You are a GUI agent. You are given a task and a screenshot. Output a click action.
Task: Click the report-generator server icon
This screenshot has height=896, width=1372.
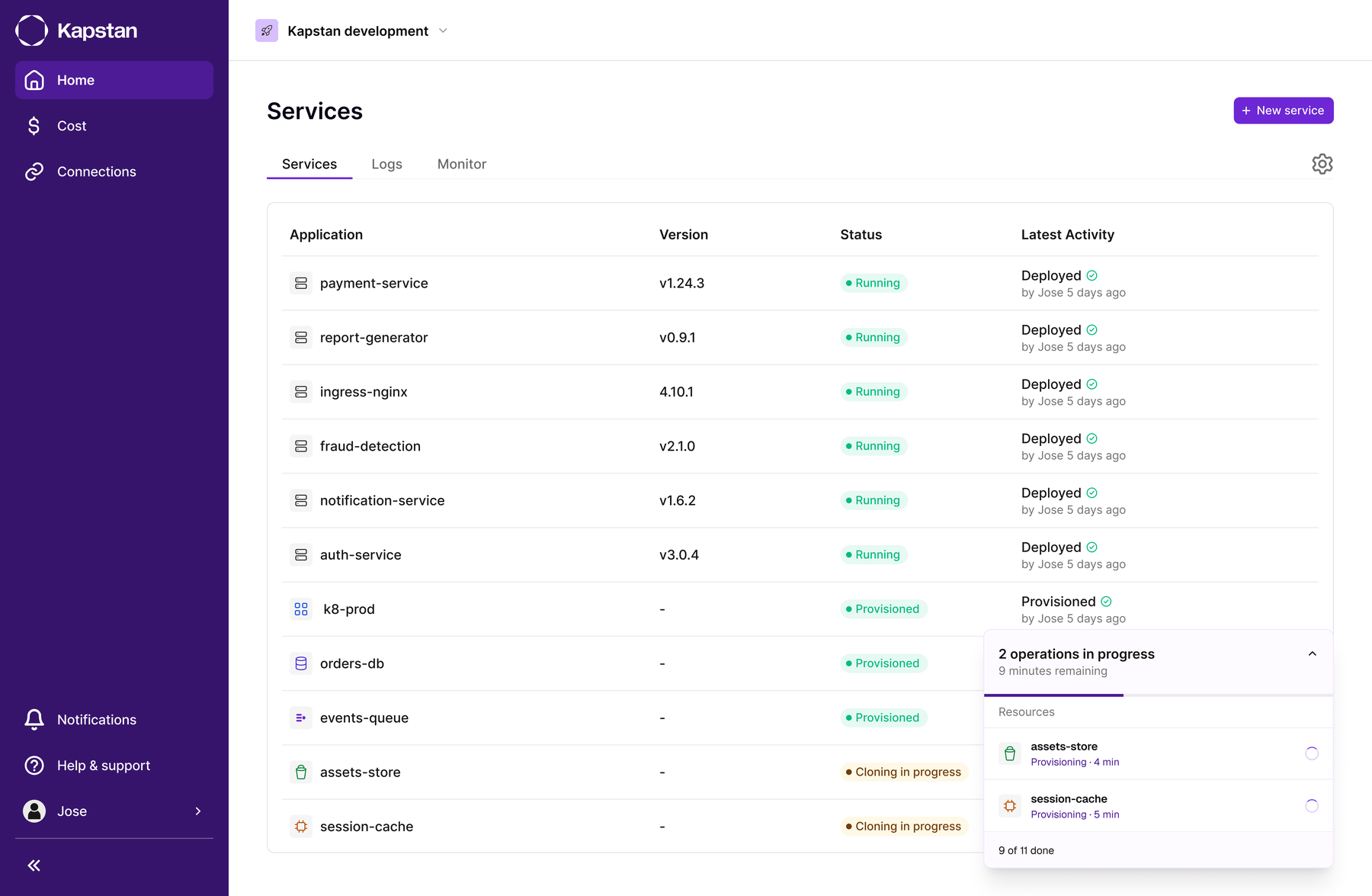click(301, 337)
